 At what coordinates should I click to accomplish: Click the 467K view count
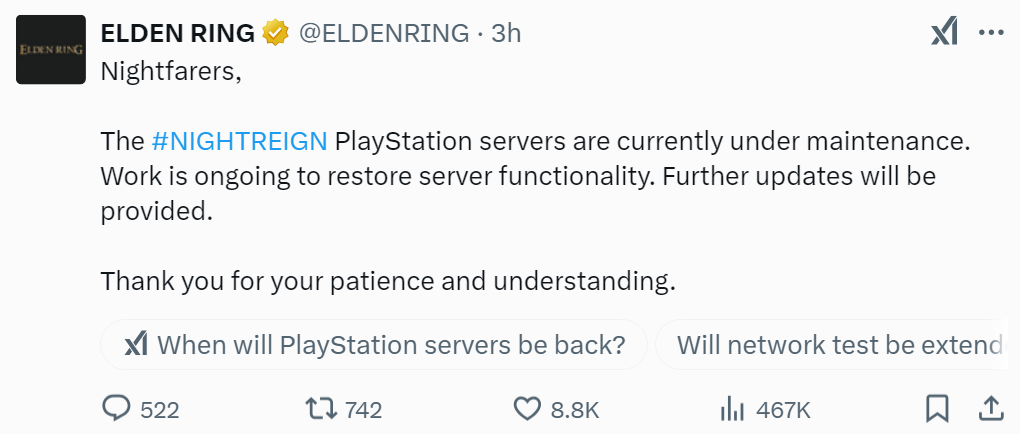tap(783, 409)
